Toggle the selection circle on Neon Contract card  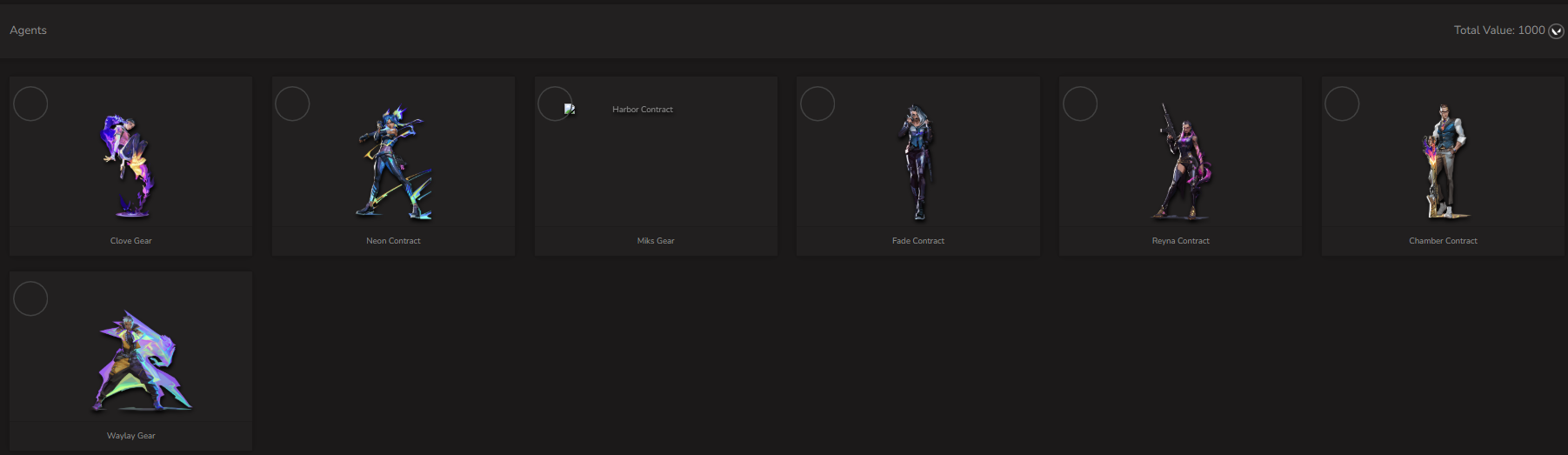click(292, 104)
